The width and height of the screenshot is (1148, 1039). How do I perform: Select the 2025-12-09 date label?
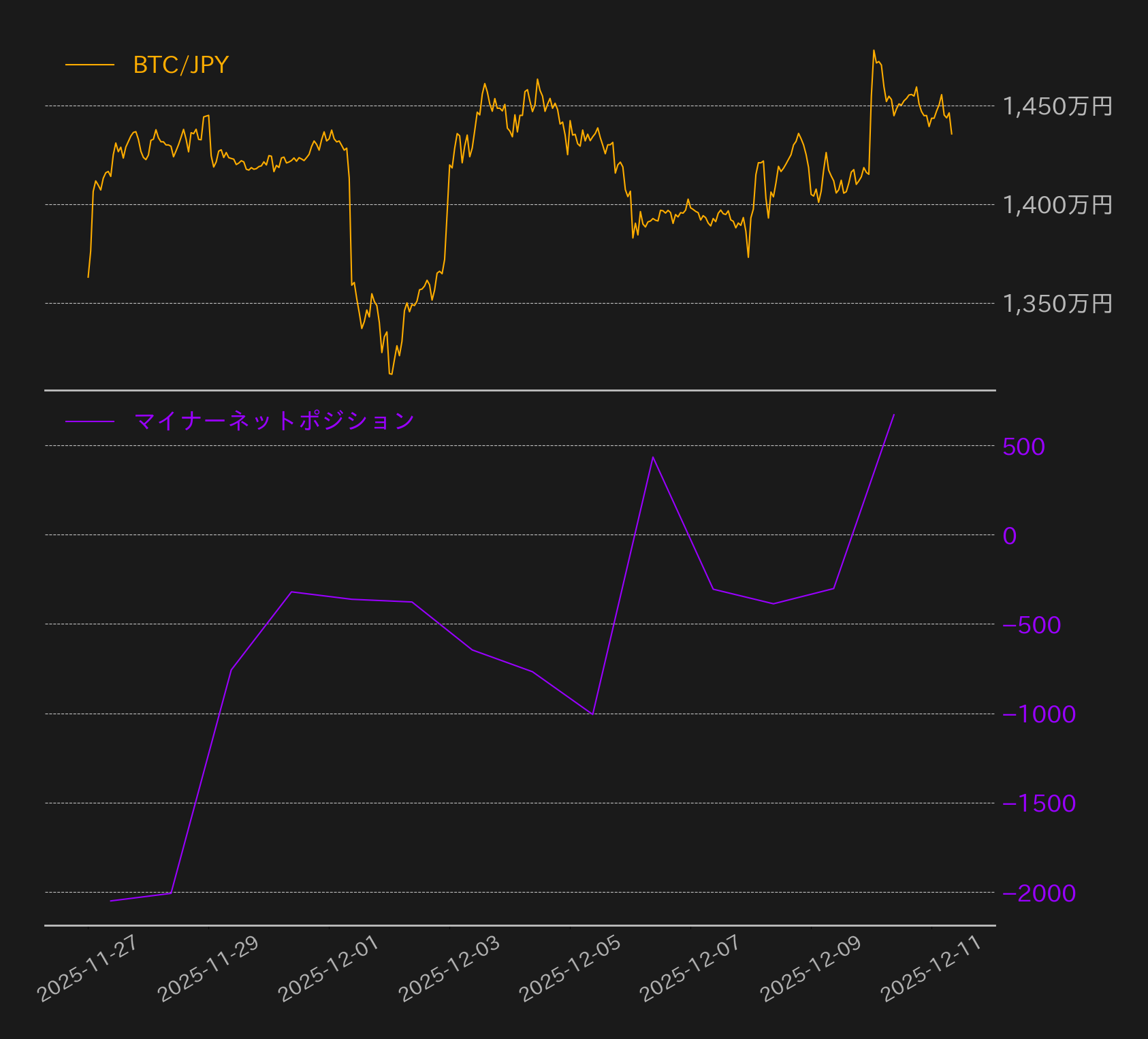click(x=810, y=968)
